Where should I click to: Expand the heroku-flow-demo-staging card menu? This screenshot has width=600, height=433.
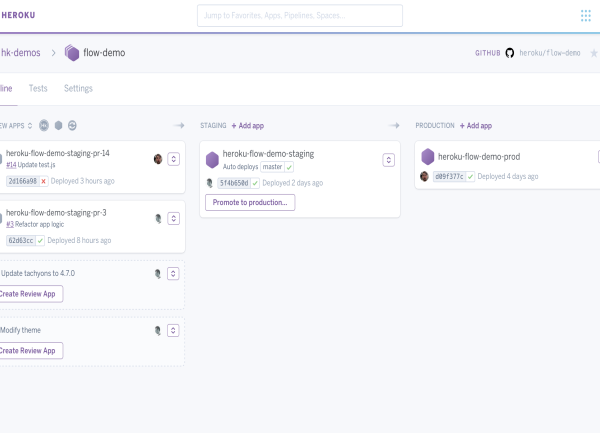388,160
